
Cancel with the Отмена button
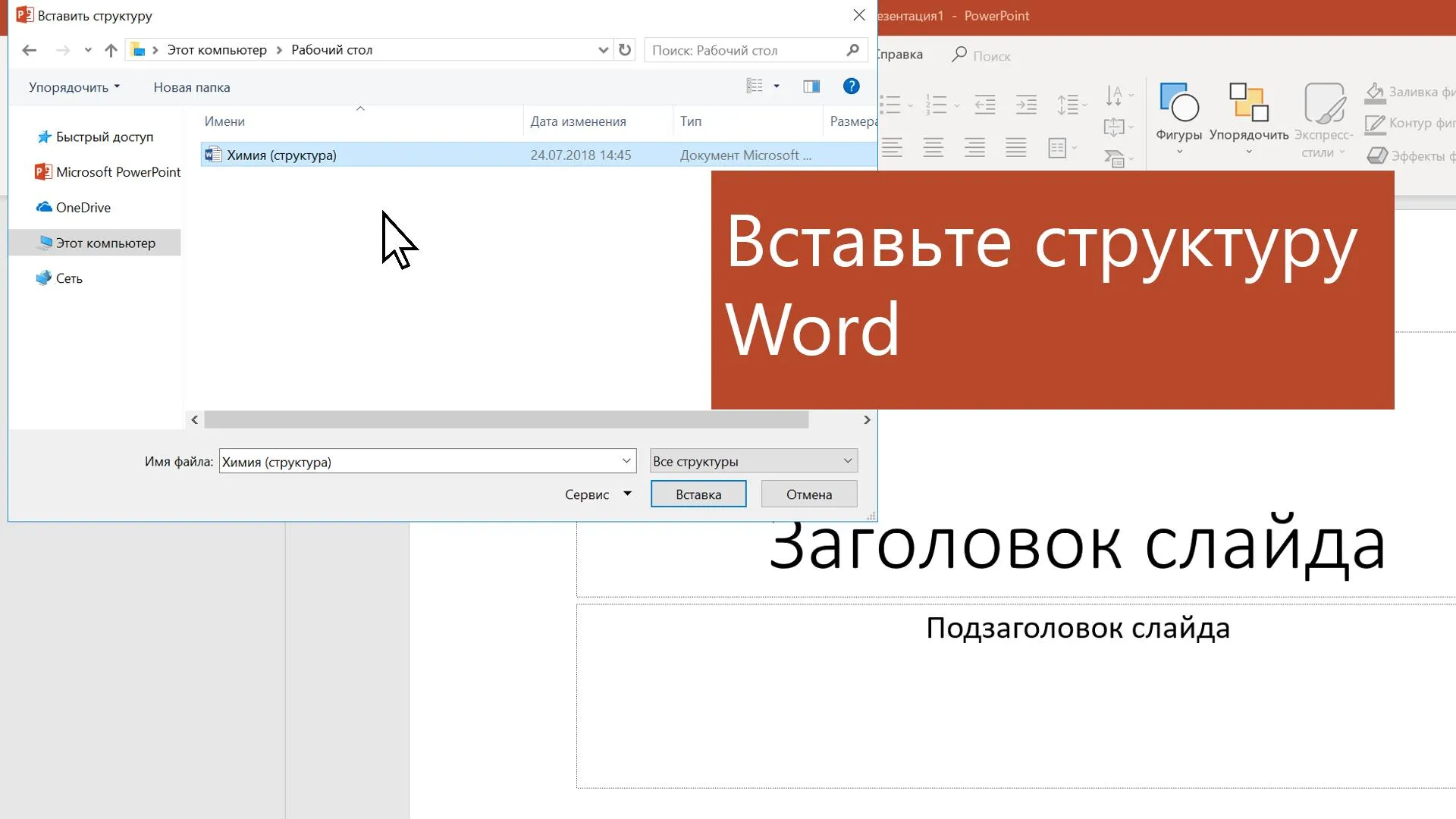[809, 494]
